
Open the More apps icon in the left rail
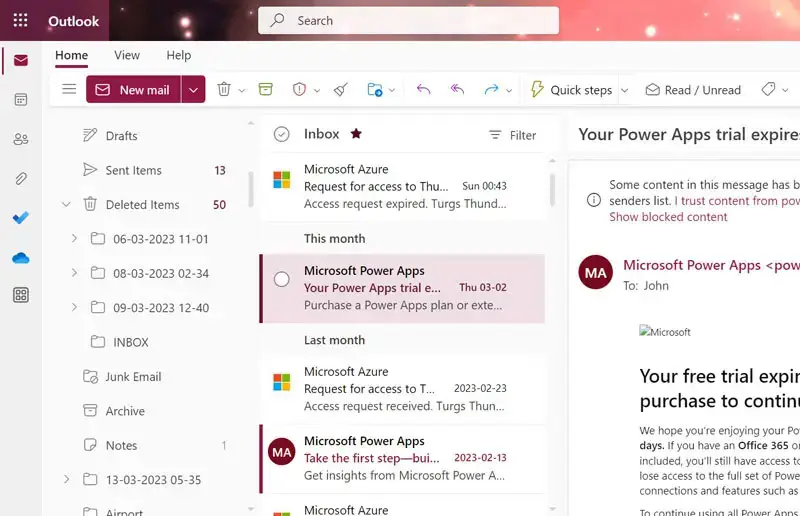coord(21,295)
